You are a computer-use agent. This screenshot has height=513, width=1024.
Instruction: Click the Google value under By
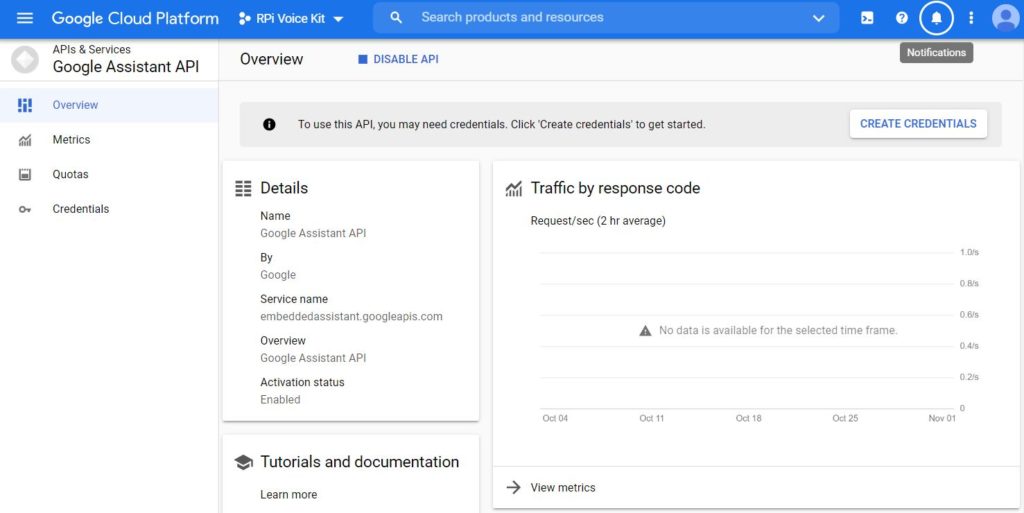click(278, 275)
